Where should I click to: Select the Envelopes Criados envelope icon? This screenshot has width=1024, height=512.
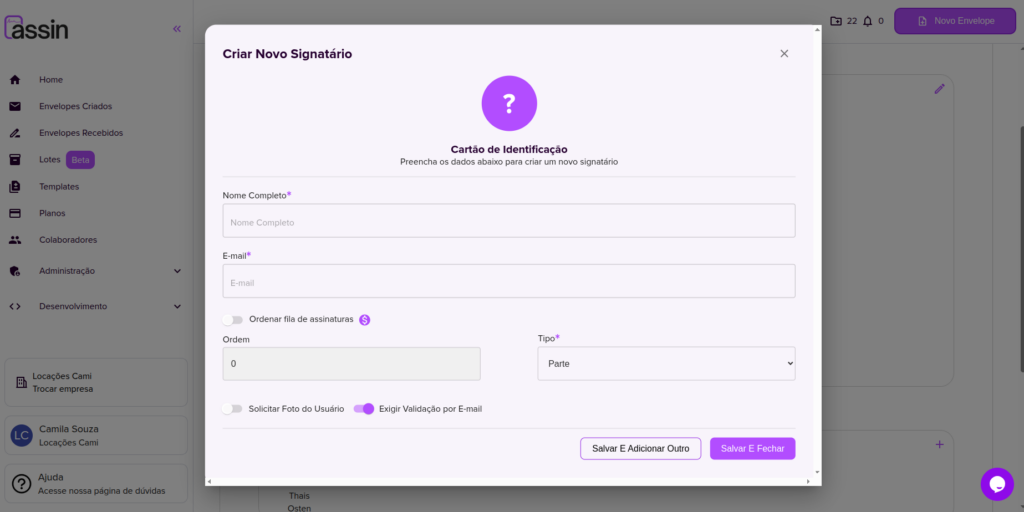tap(14, 106)
